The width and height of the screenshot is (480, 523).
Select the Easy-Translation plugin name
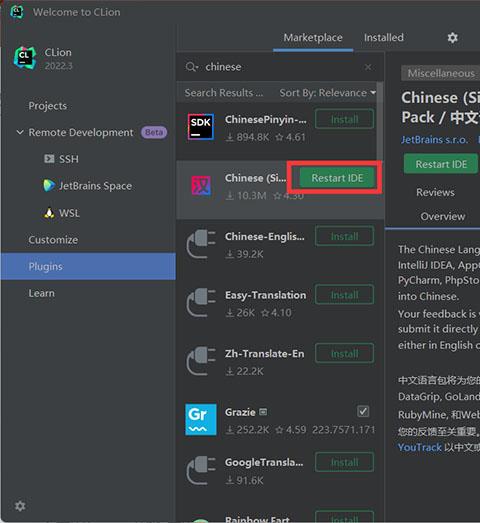coord(266,295)
